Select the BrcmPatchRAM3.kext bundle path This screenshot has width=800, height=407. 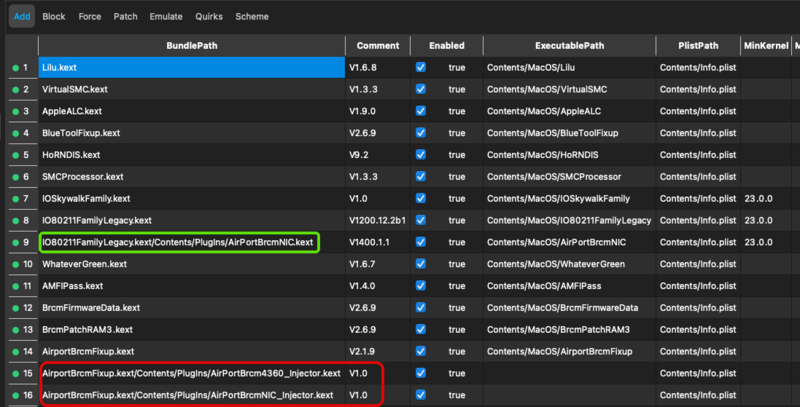tap(192, 329)
